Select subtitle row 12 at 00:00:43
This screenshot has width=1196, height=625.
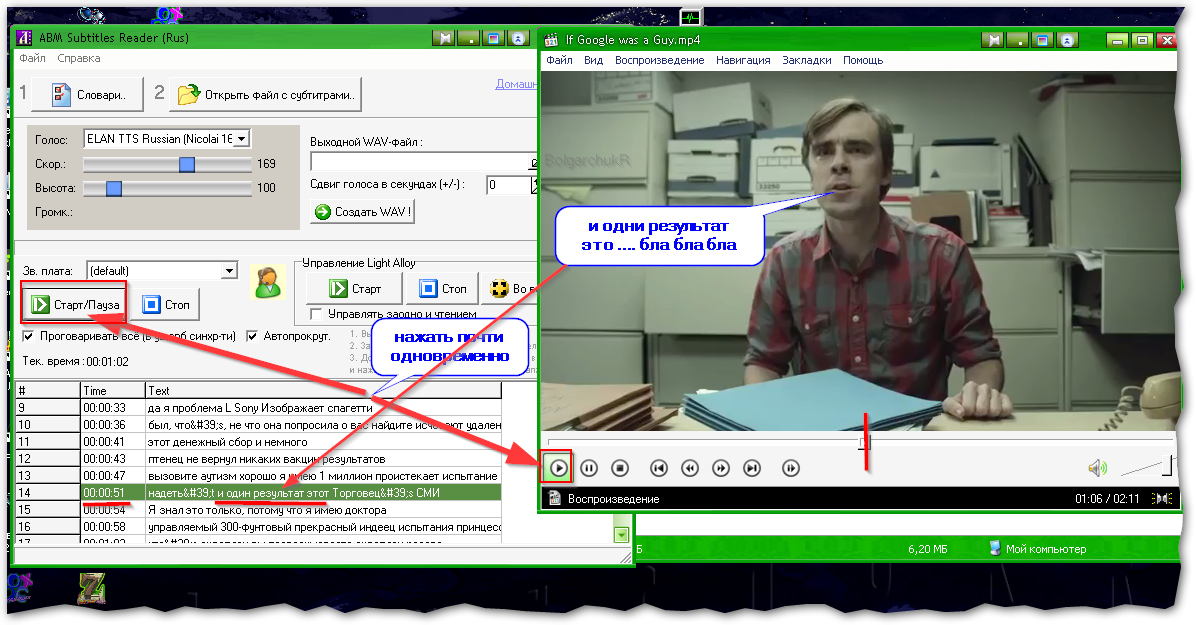point(259,459)
